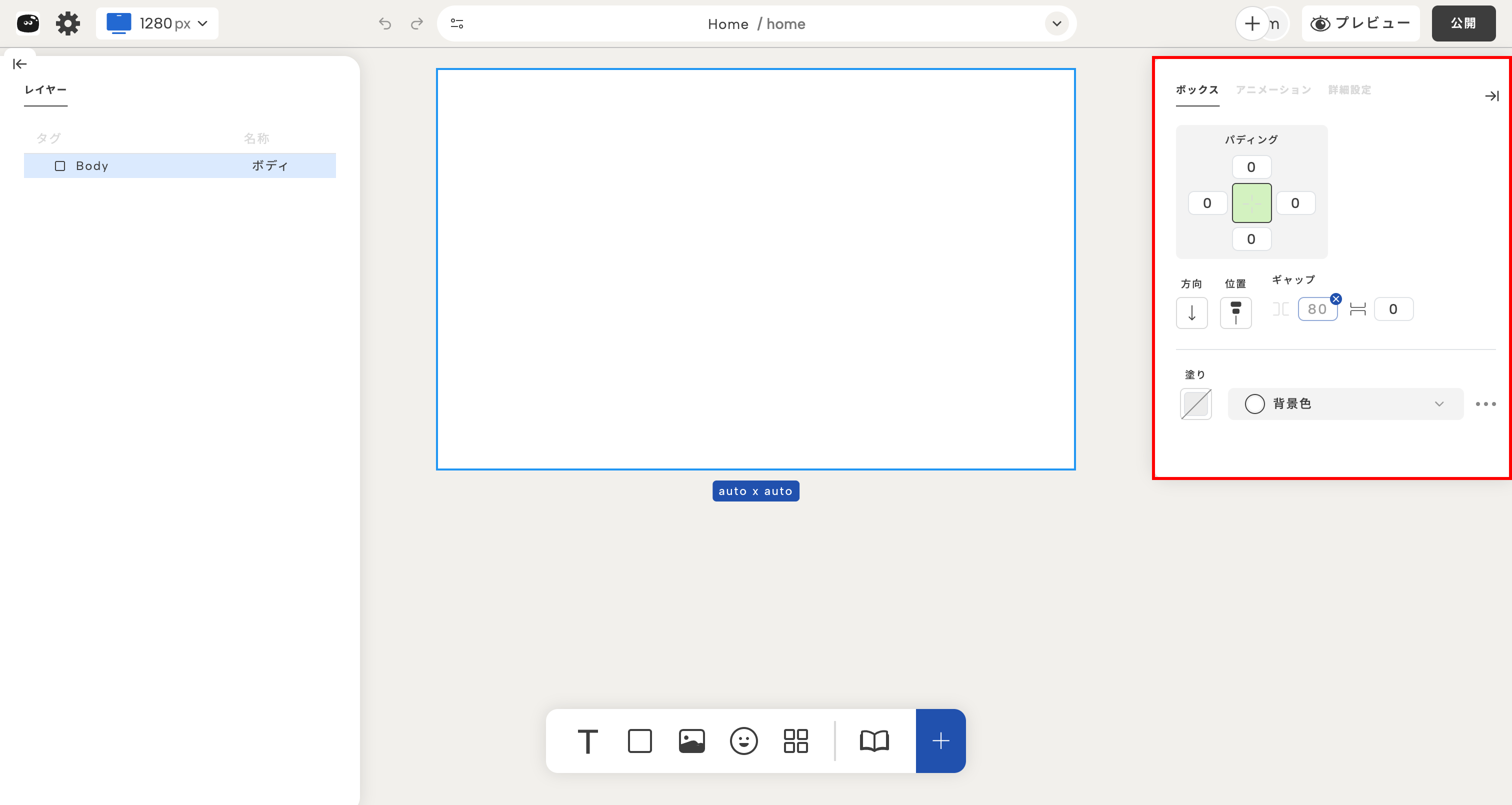Select the Image tool icon
1512x805 pixels.
691,741
